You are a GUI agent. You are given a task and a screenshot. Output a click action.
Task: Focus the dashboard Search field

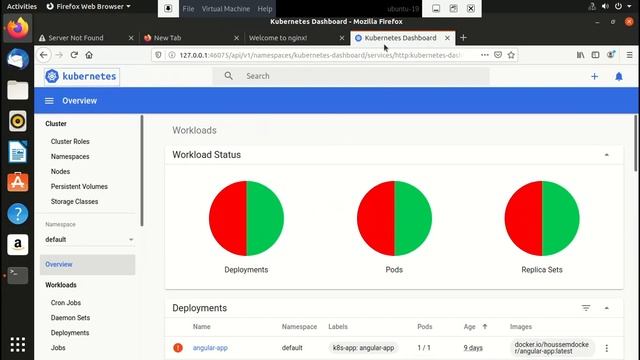pos(351,76)
